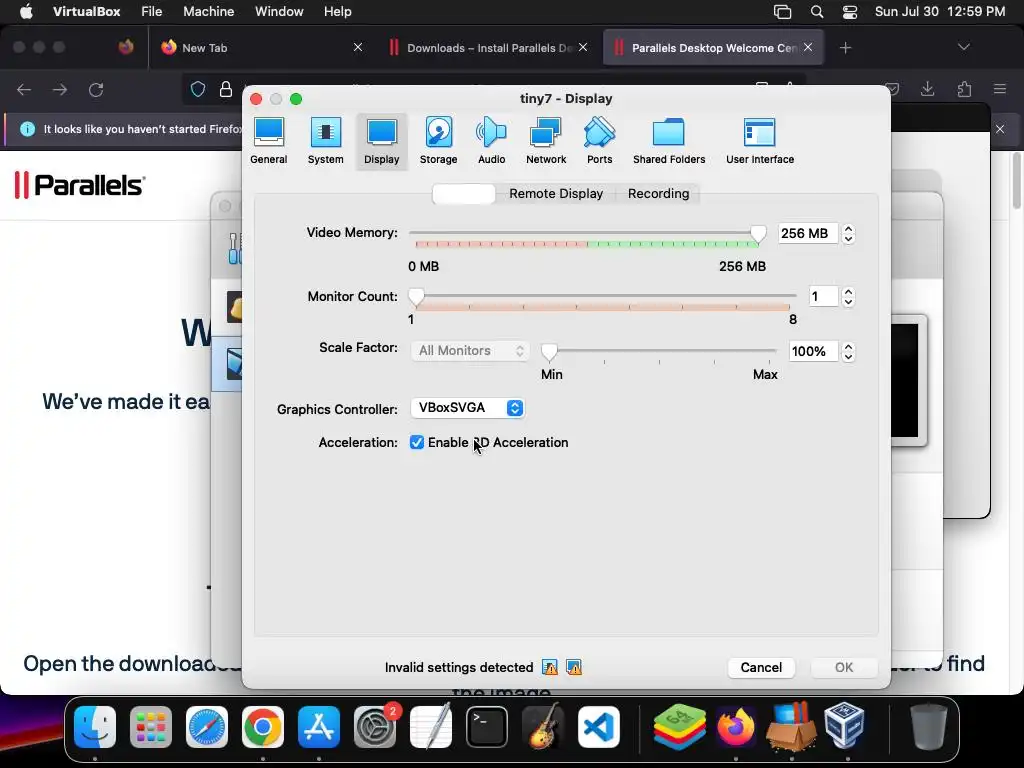
Task: Click the Video Memory stepper arrows
Action: [x=848, y=233]
